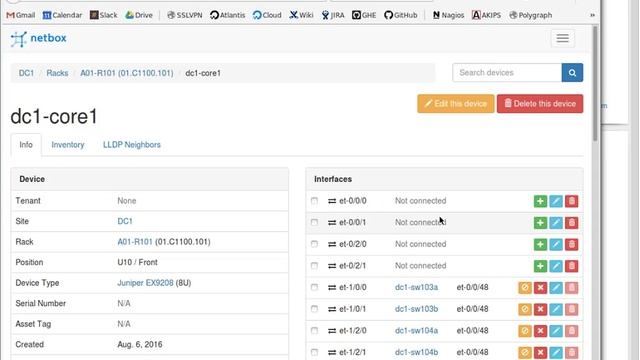Open the GitHub bookmark
The width and height of the screenshot is (640, 360).
click(x=400, y=15)
